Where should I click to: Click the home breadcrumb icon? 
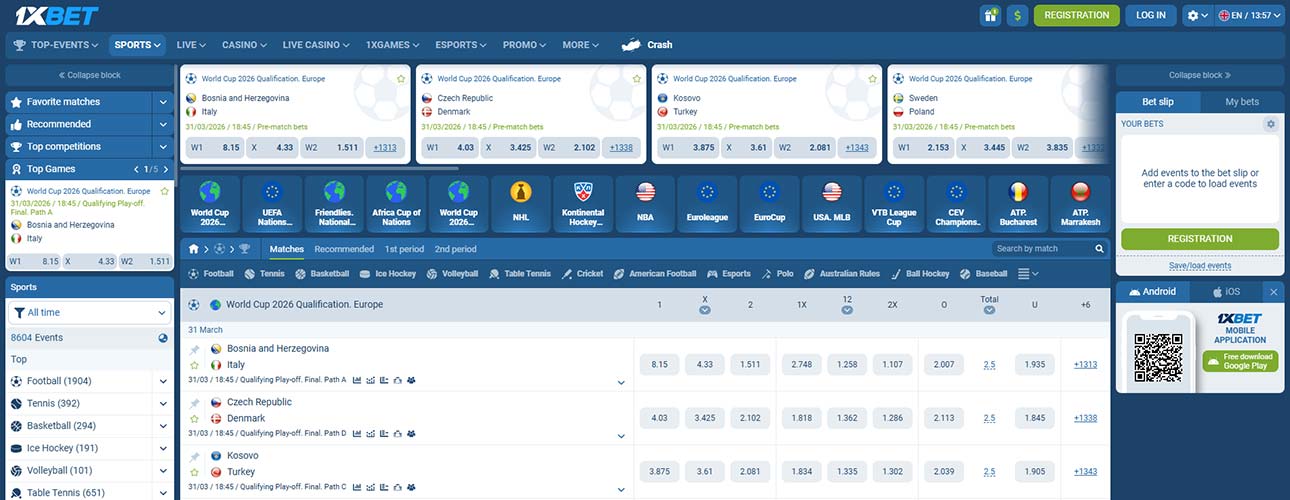coord(195,249)
